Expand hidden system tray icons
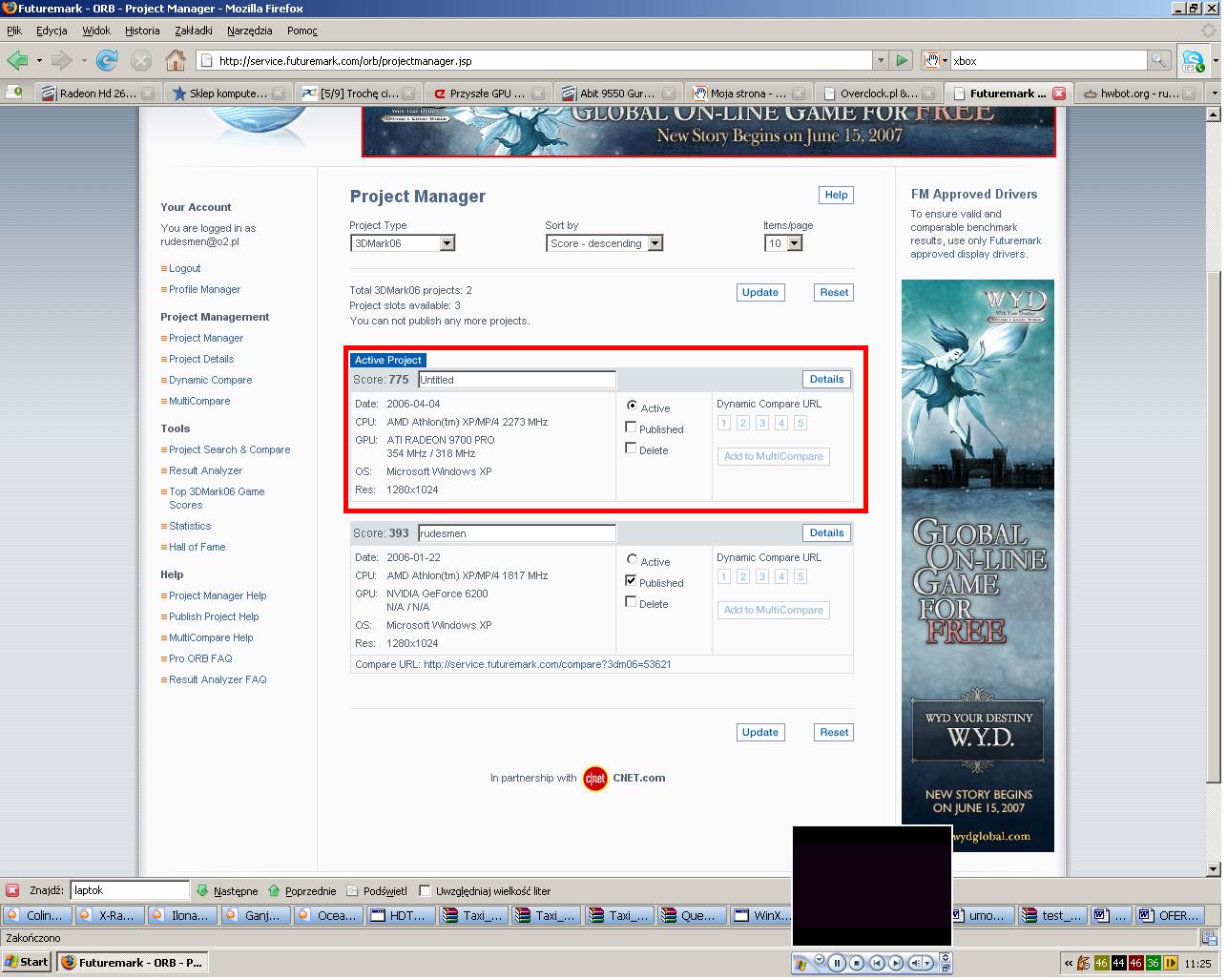This screenshot has height=980, width=1227. [x=1069, y=963]
